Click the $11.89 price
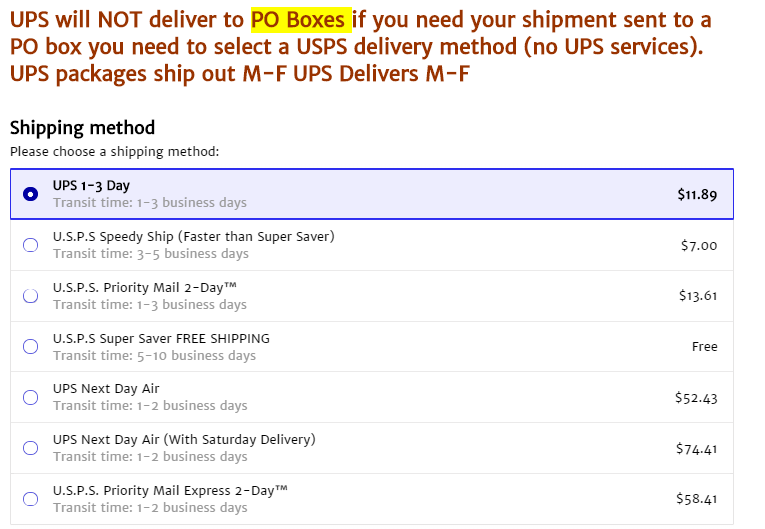The width and height of the screenshot is (765, 529). pos(697,195)
